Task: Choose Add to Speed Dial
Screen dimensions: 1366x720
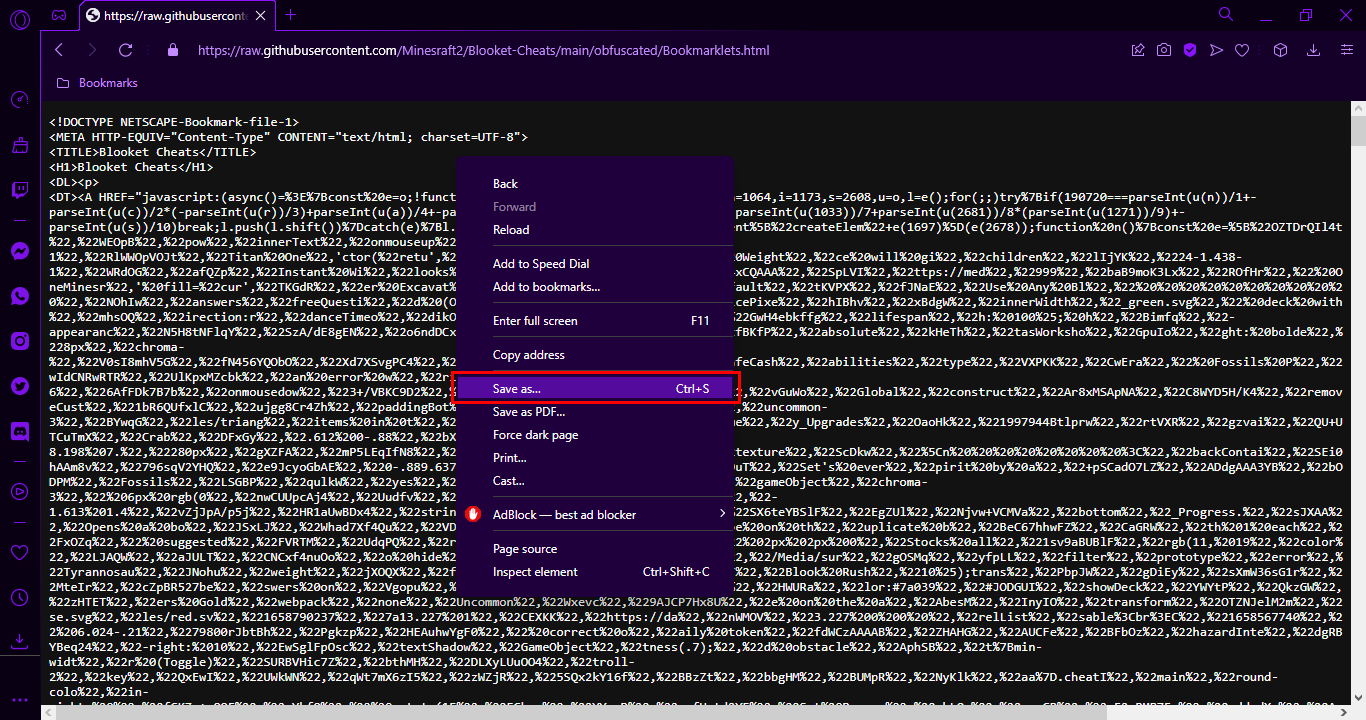Action: coord(595,264)
